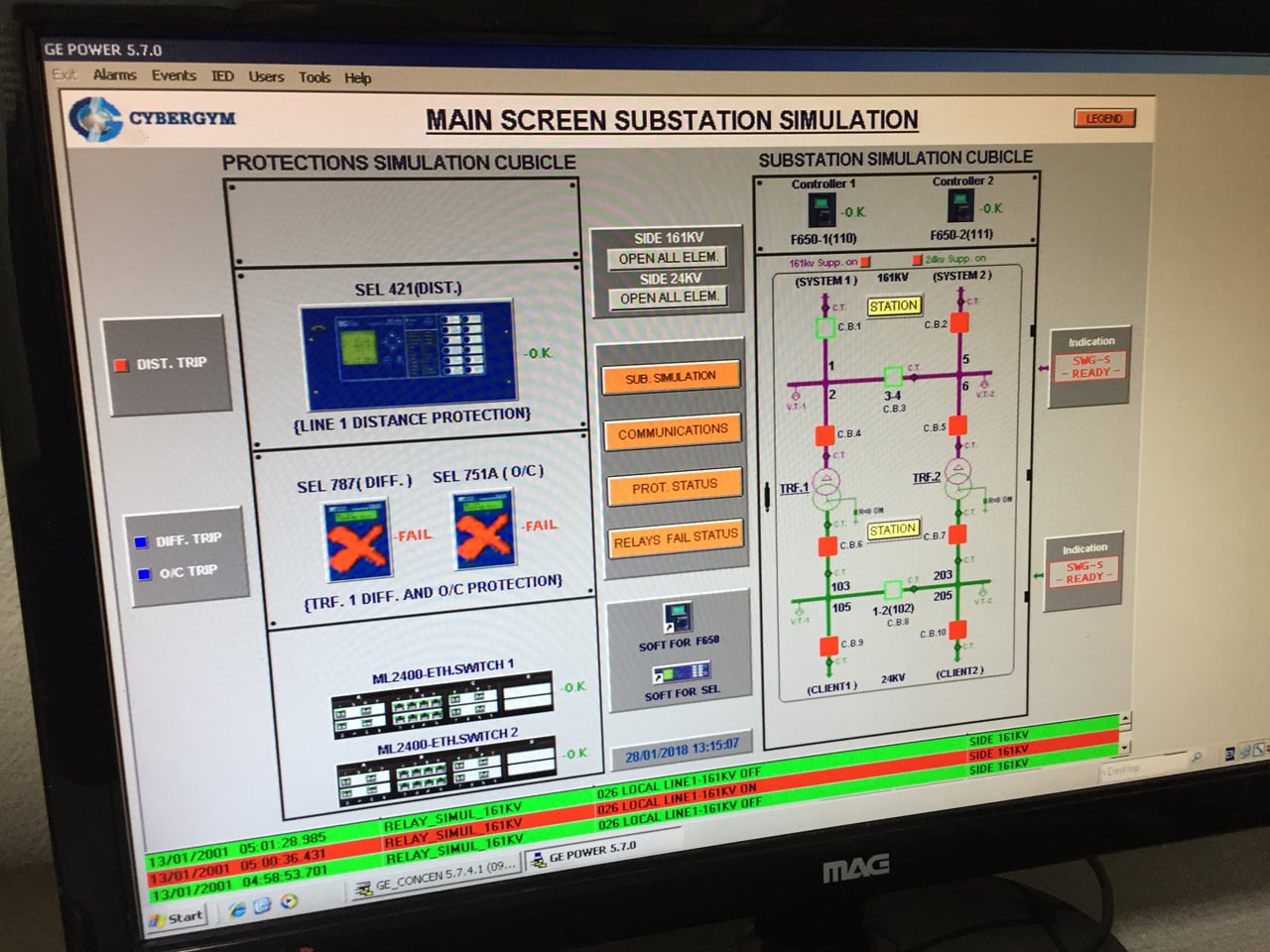The image size is (1270, 952).
Task: Toggle bus coupler breaker C.B.3
Action: coord(893,376)
